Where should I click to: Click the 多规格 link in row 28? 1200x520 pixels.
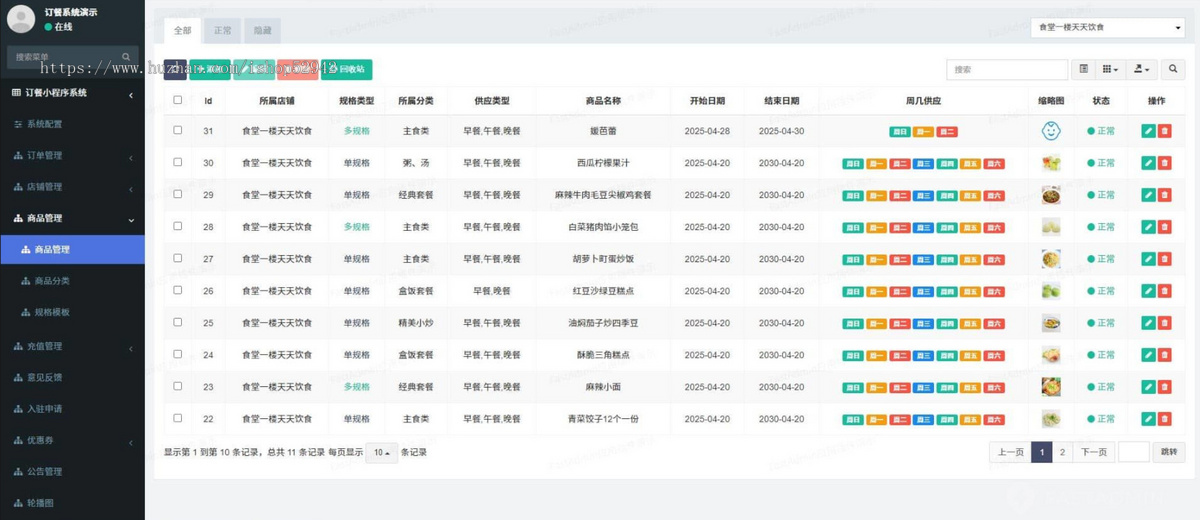[x=357, y=227]
